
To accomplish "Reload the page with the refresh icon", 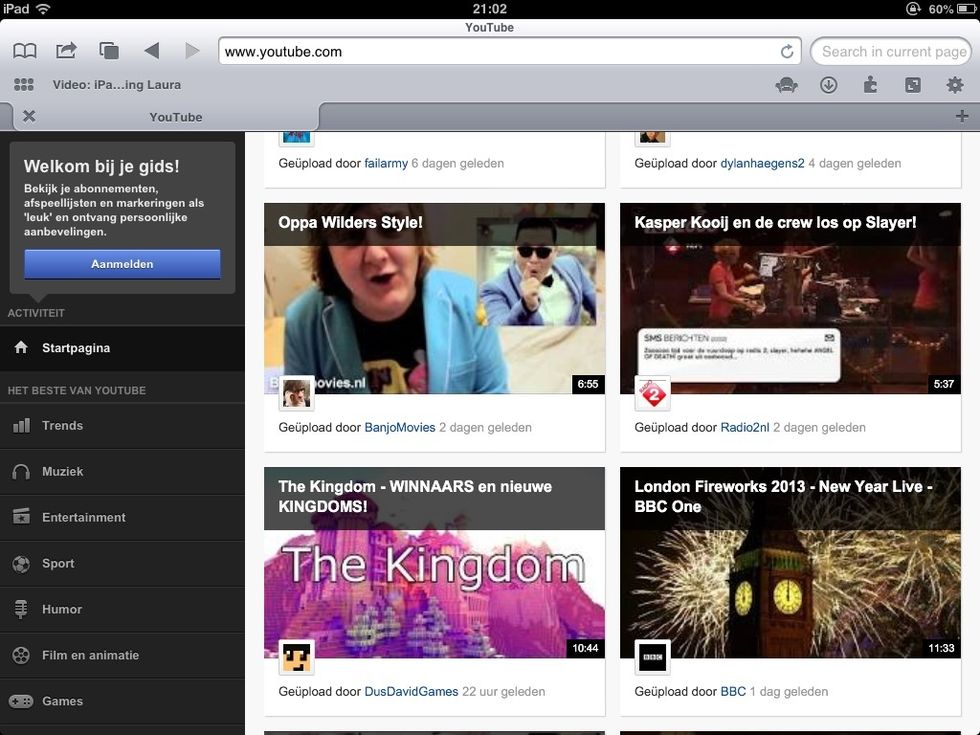I will pos(787,51).
